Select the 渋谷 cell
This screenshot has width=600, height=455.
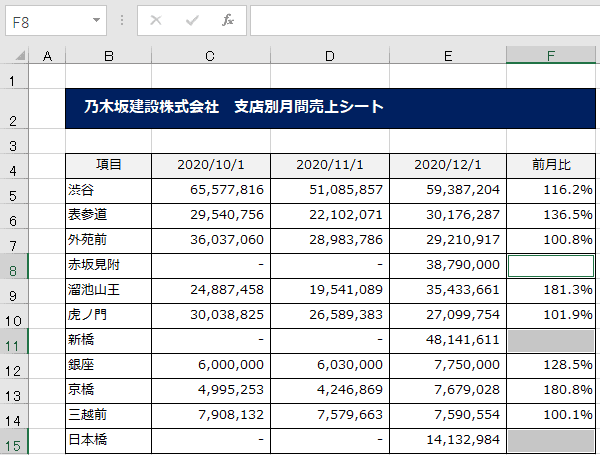[x=109, y=191]
